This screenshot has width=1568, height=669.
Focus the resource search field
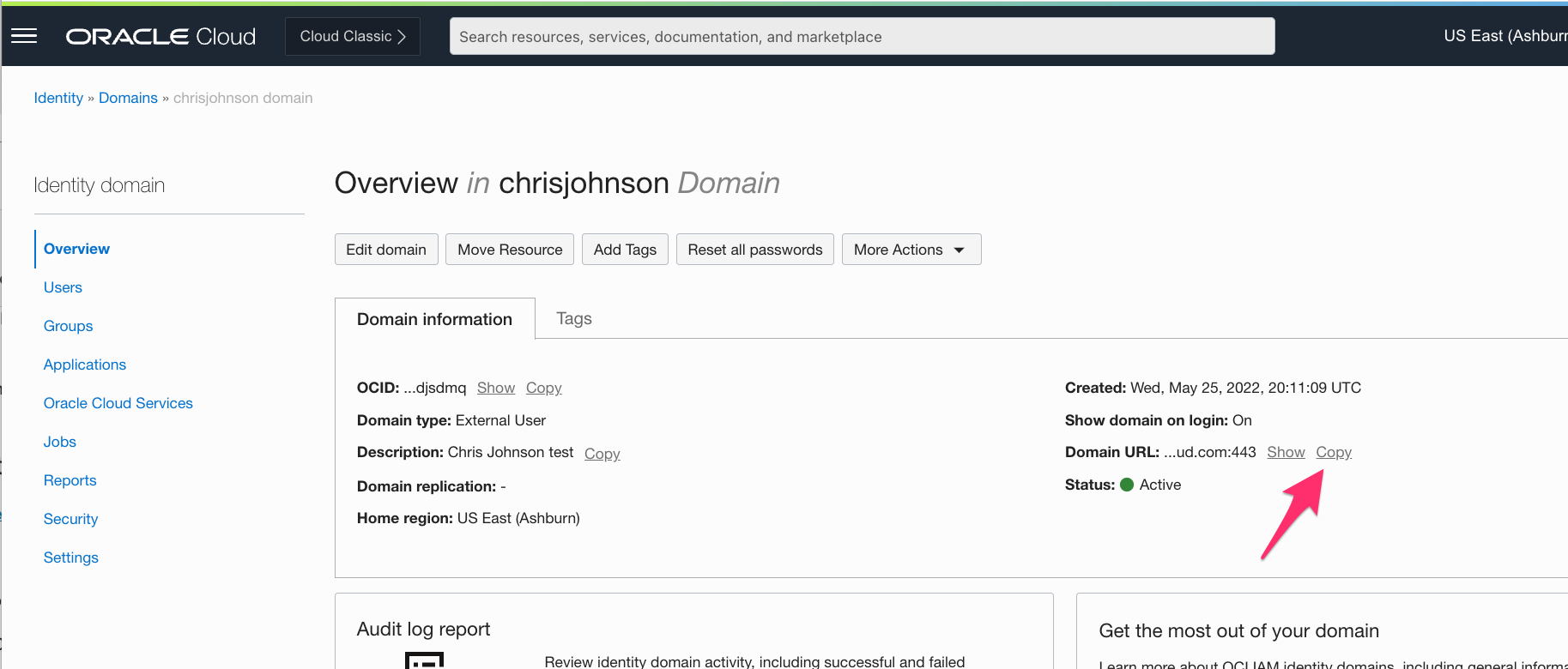click(x=862, y=36)
